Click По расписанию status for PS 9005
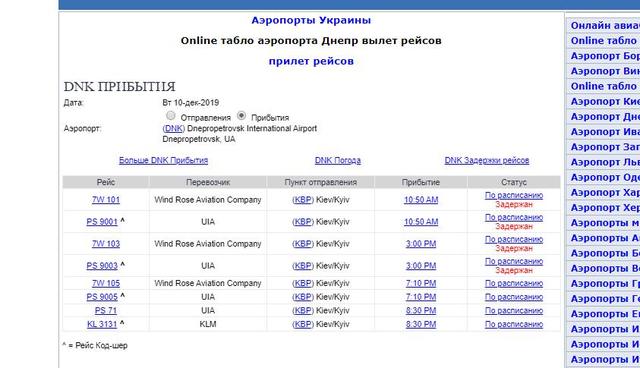640x368 pixels. pos(513,297)
